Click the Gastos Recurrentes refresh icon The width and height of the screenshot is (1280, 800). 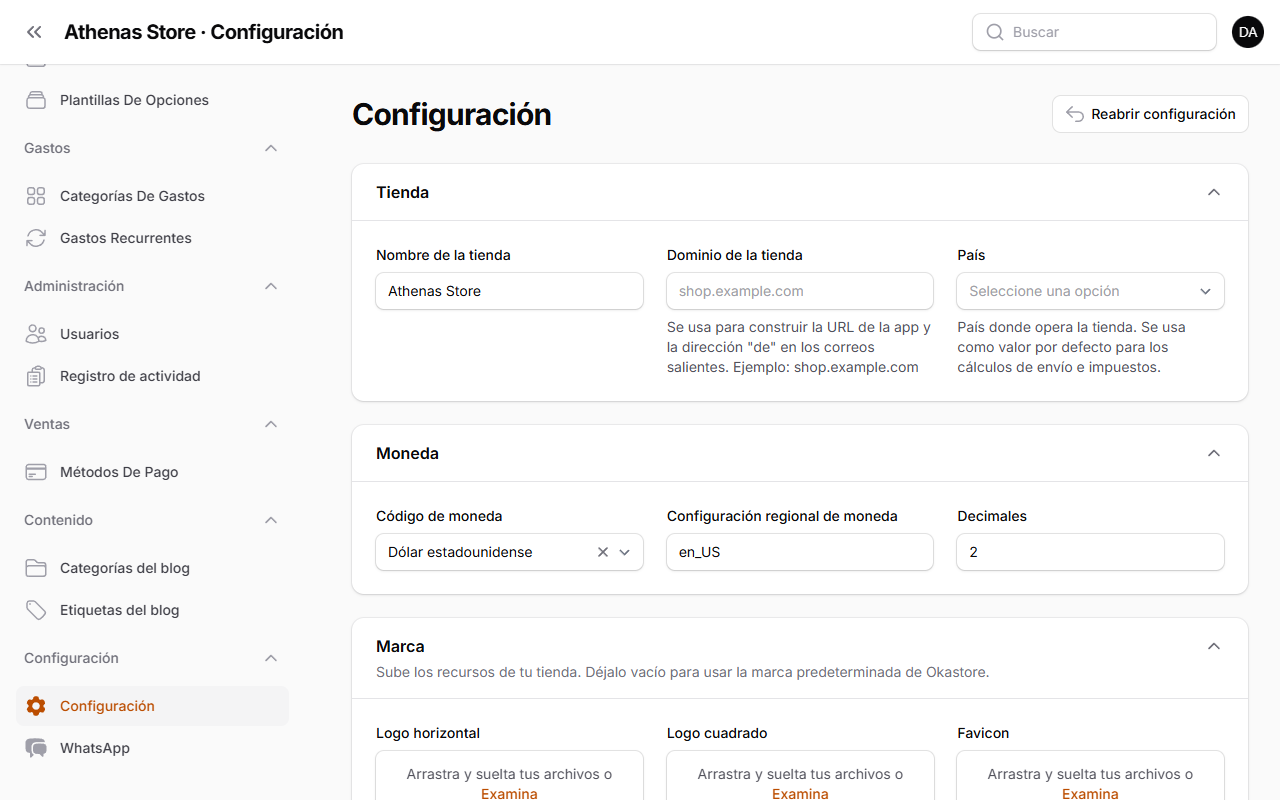tap(36, 238)
